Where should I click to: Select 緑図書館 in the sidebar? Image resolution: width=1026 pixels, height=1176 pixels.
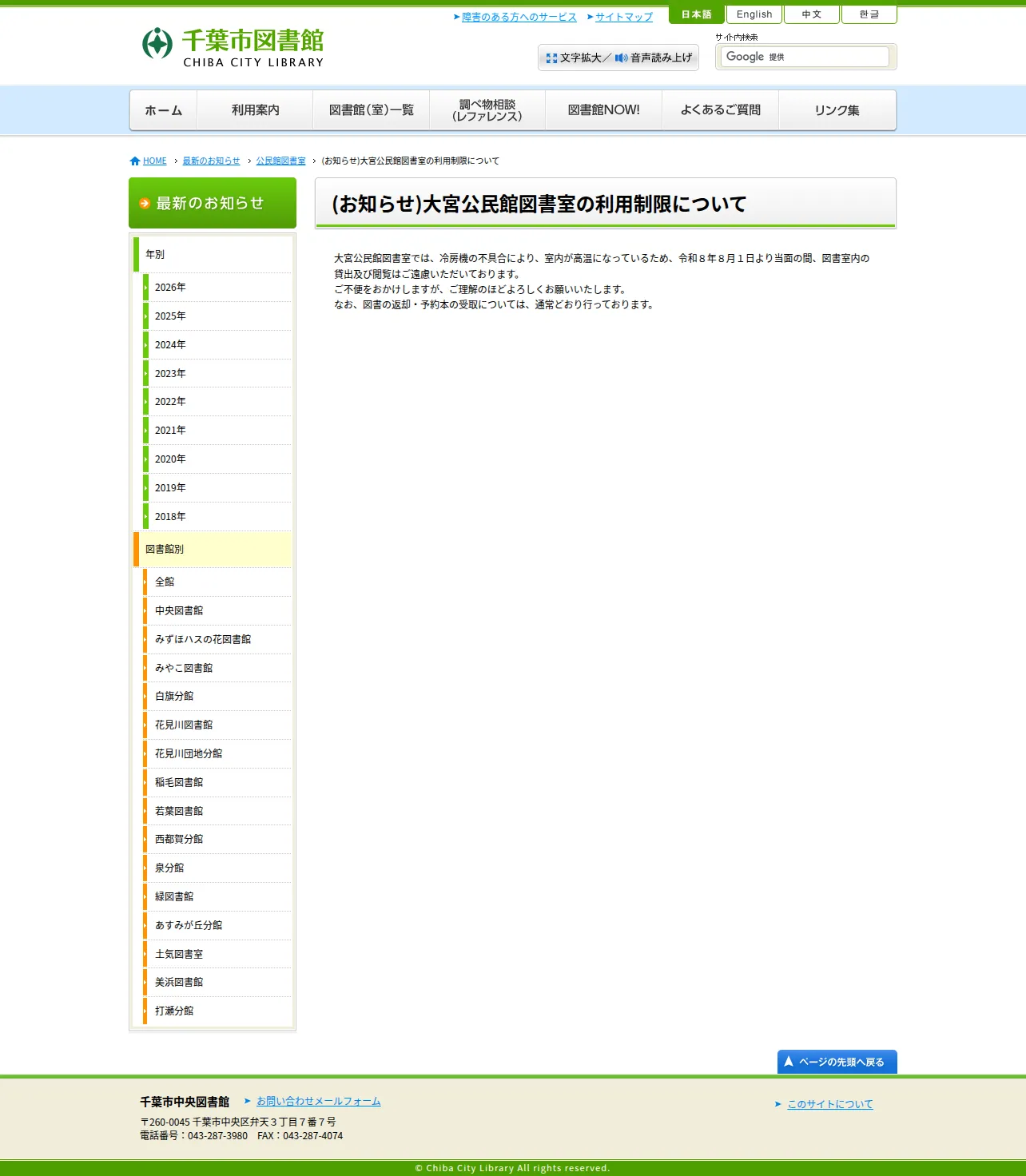coord(217,897)
